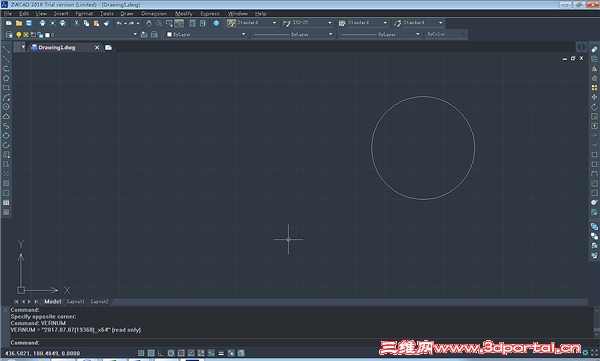Viewport: 600px width, 361px height.
Task: Click the blue Help circle icon
Action: (x=216, y=23)
